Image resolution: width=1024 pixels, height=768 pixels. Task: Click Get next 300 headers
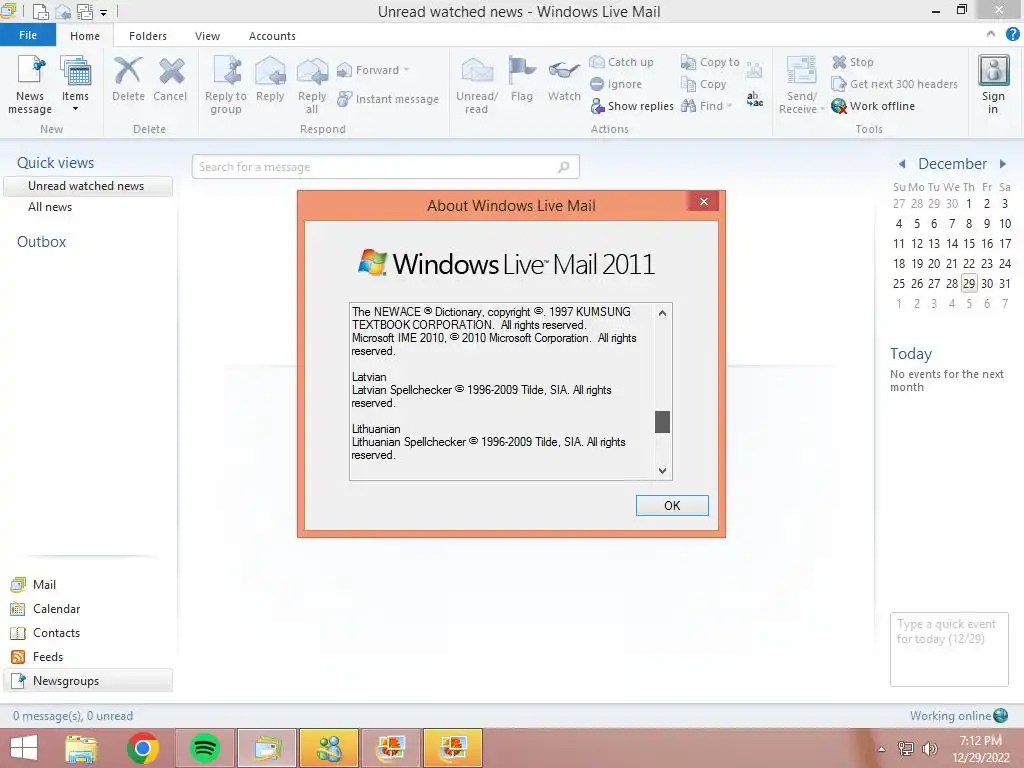pos(894,84)
